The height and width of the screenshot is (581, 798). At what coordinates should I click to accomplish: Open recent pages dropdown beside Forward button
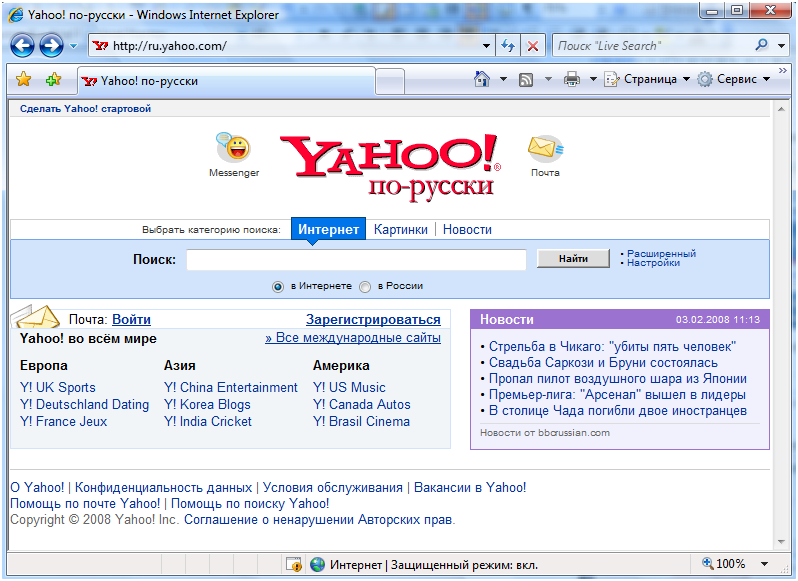click(x=73, y=46)
